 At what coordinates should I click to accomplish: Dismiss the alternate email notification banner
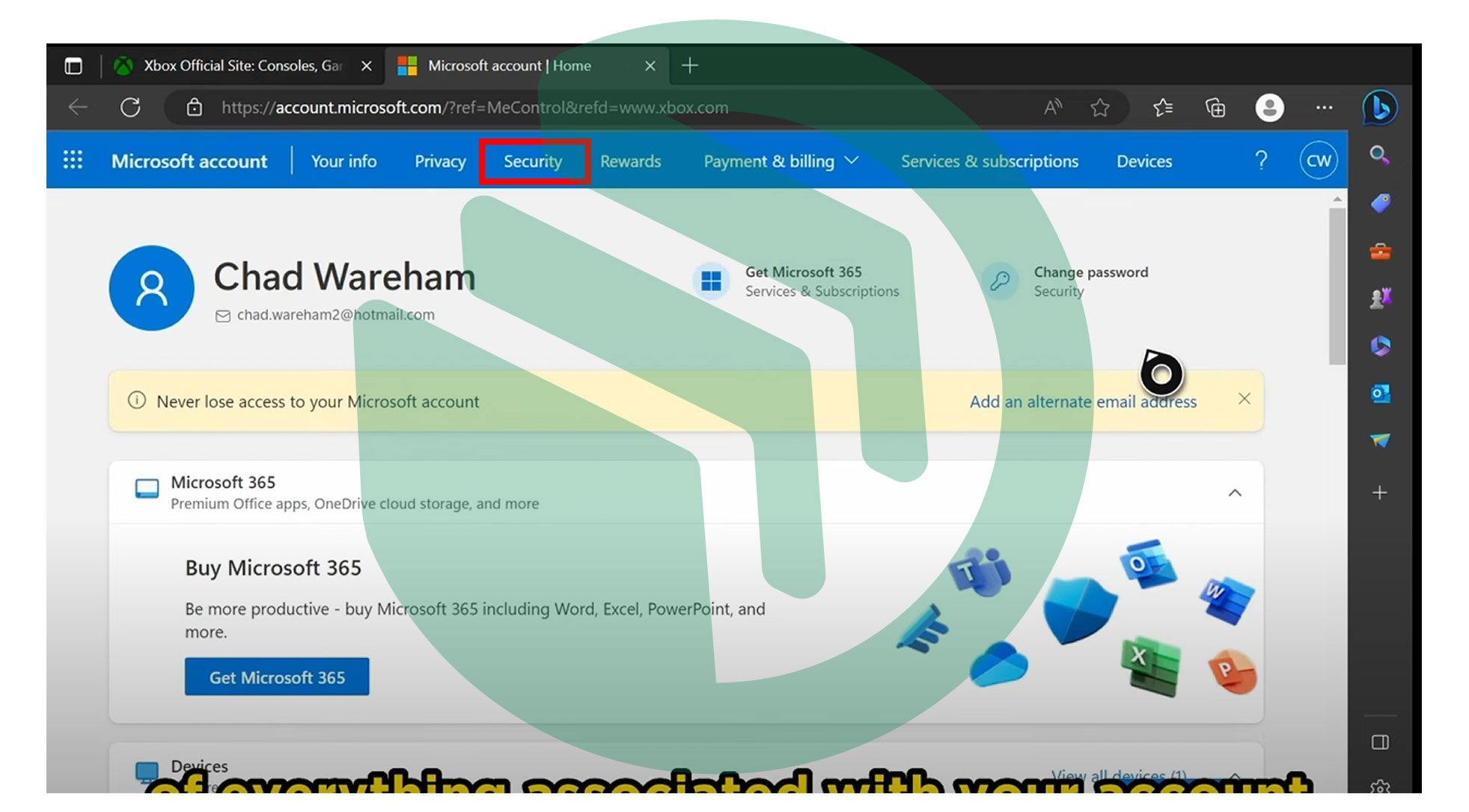pos(1244,399)
